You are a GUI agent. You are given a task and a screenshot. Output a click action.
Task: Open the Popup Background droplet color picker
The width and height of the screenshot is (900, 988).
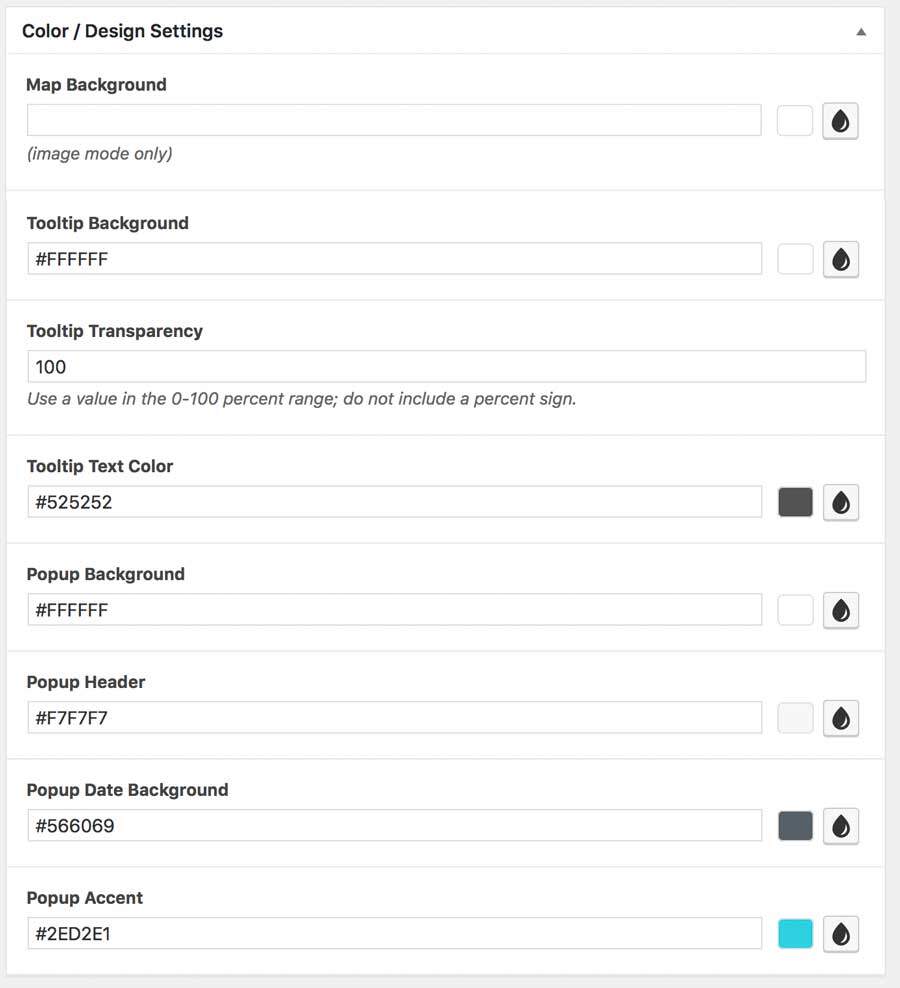point(840,610)
